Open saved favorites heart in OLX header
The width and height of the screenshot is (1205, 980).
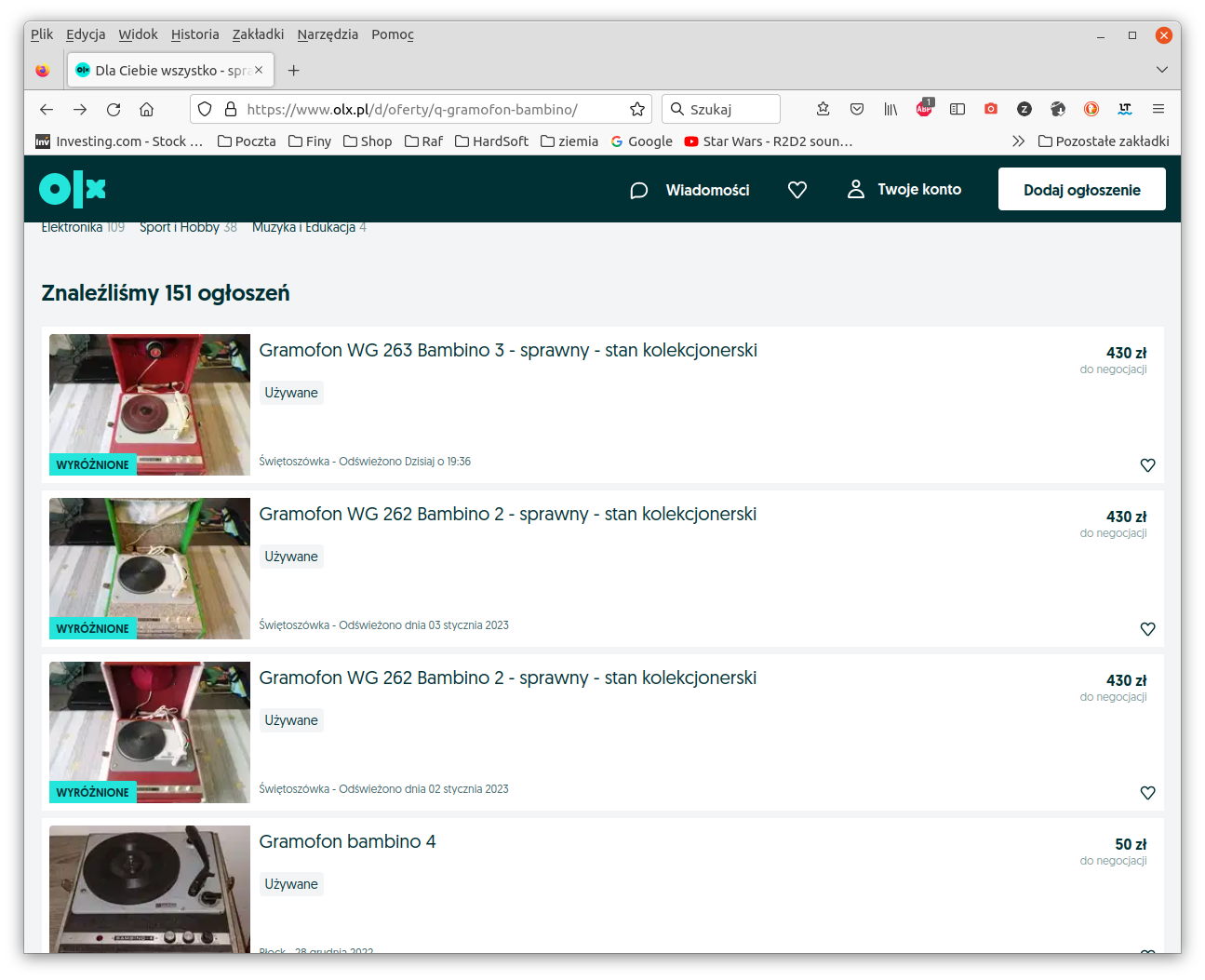797,190
